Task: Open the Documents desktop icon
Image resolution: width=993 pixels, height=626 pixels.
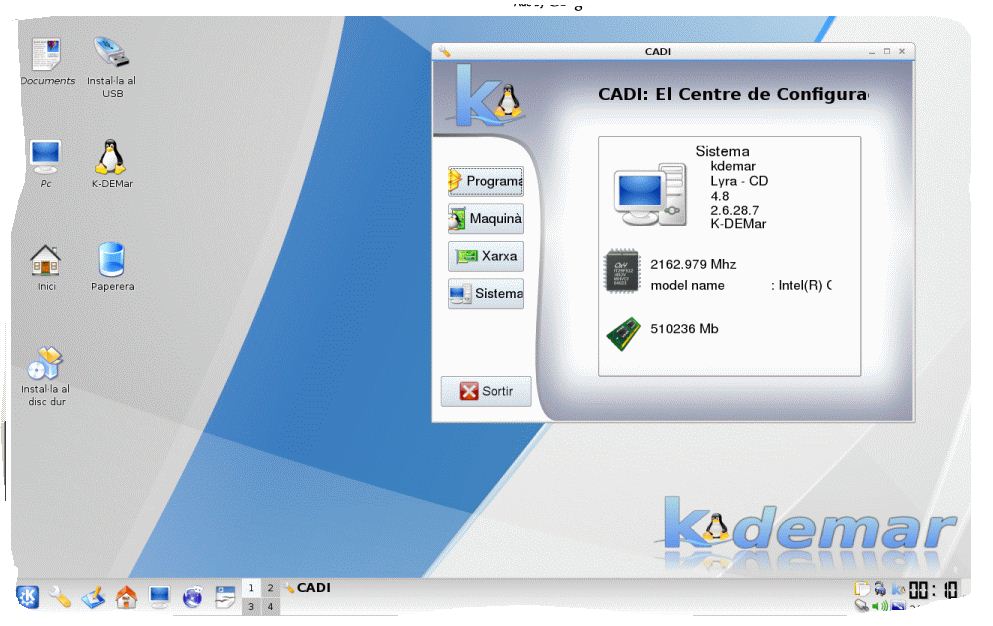Action: pos(47,54)
